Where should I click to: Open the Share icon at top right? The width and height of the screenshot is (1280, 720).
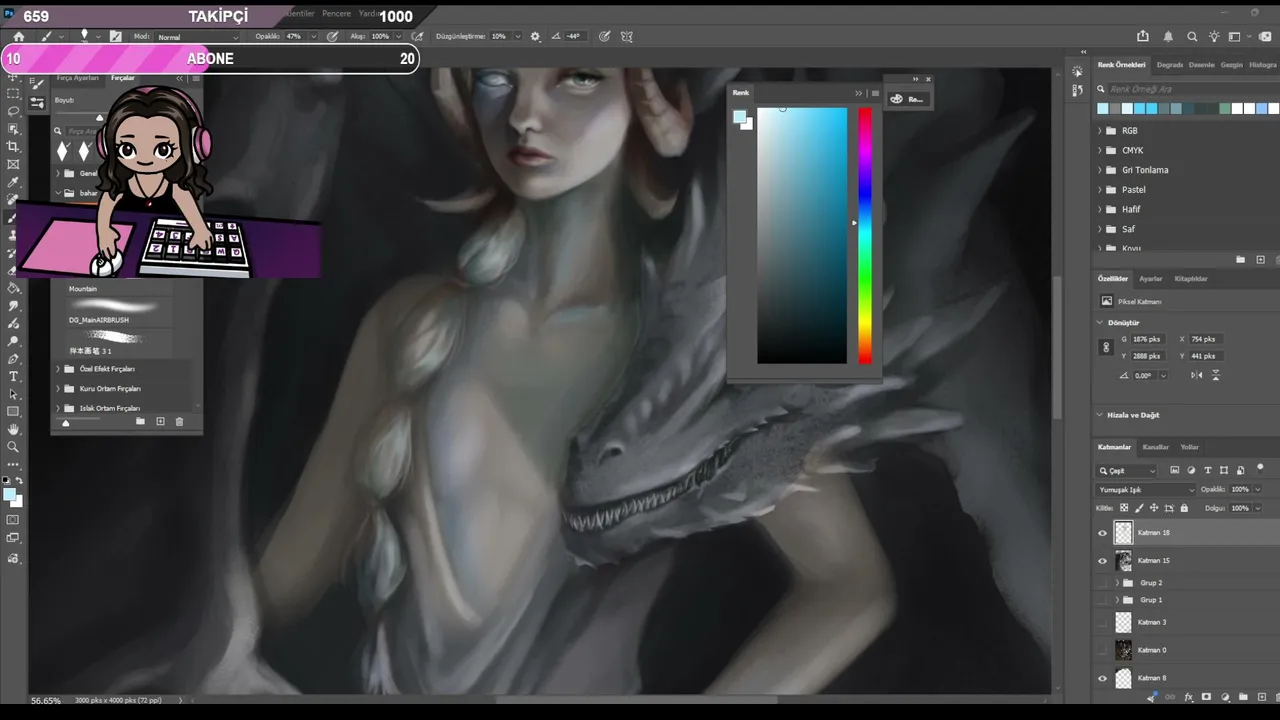coord(1142,36)
